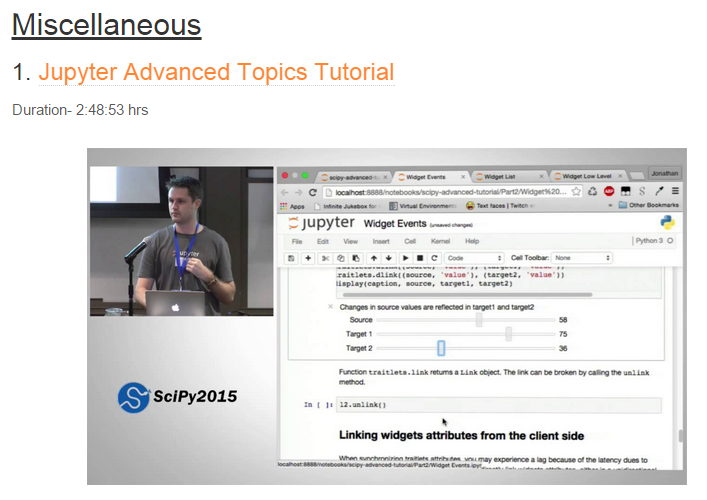The width and height of the screenshot is (707, 500).
Task: Click the Python logo icon
Action: (667, 222)
